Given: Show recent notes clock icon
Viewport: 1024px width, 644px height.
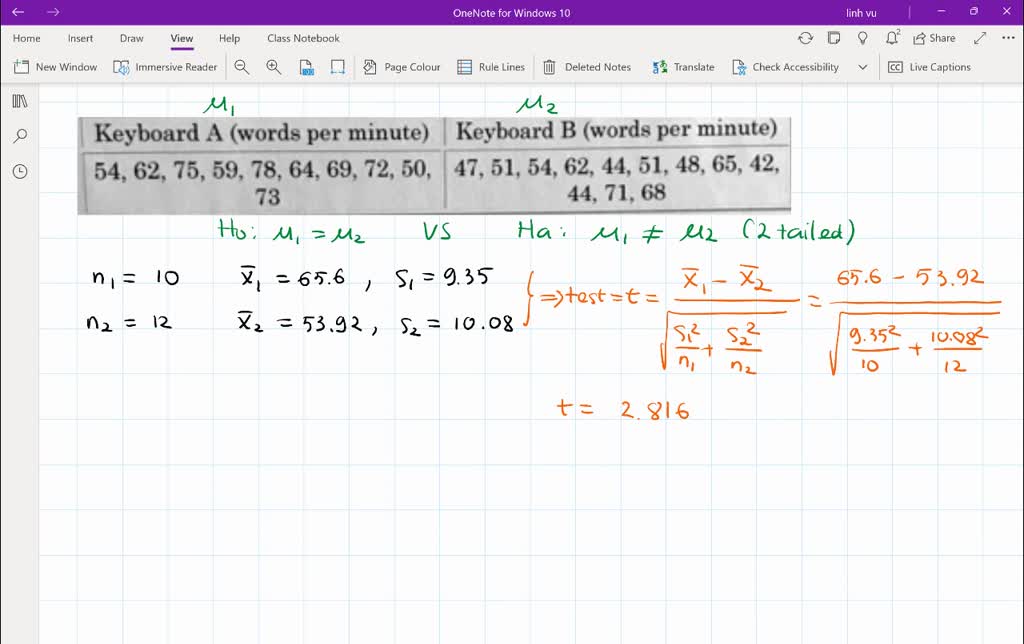Looking at the screenshot, I should pos(20,171).
